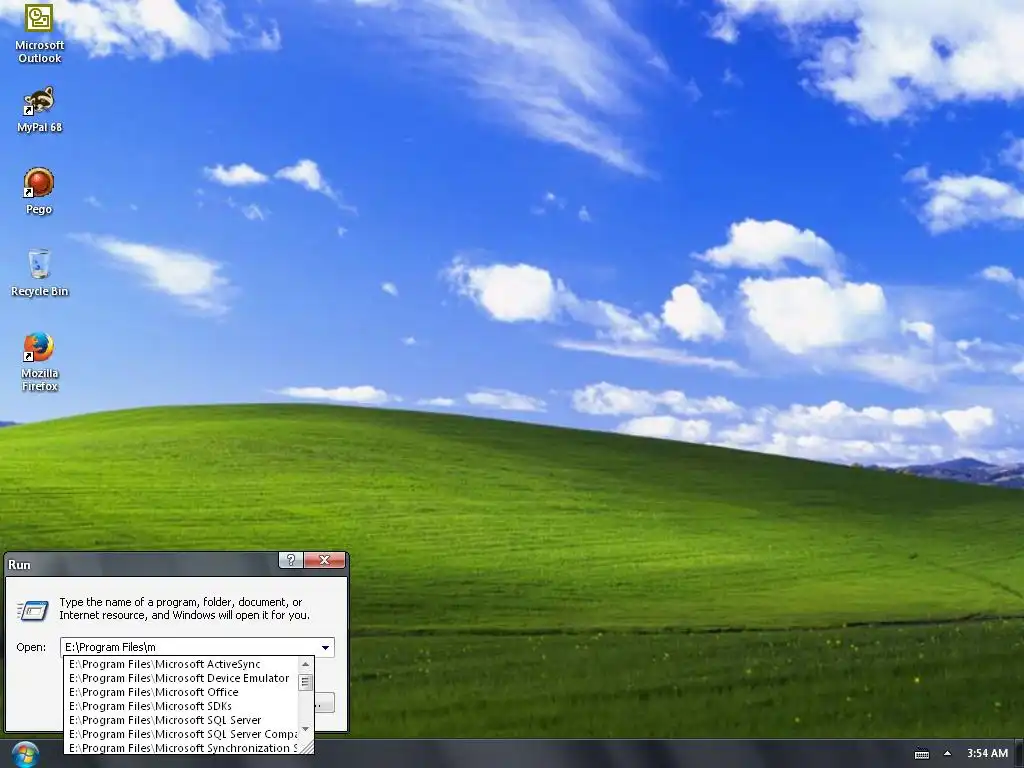Choose the Microsoft SQL Server Compact suggestion
The height and width of the screenshot is (768, 1024).
[182, 734]
